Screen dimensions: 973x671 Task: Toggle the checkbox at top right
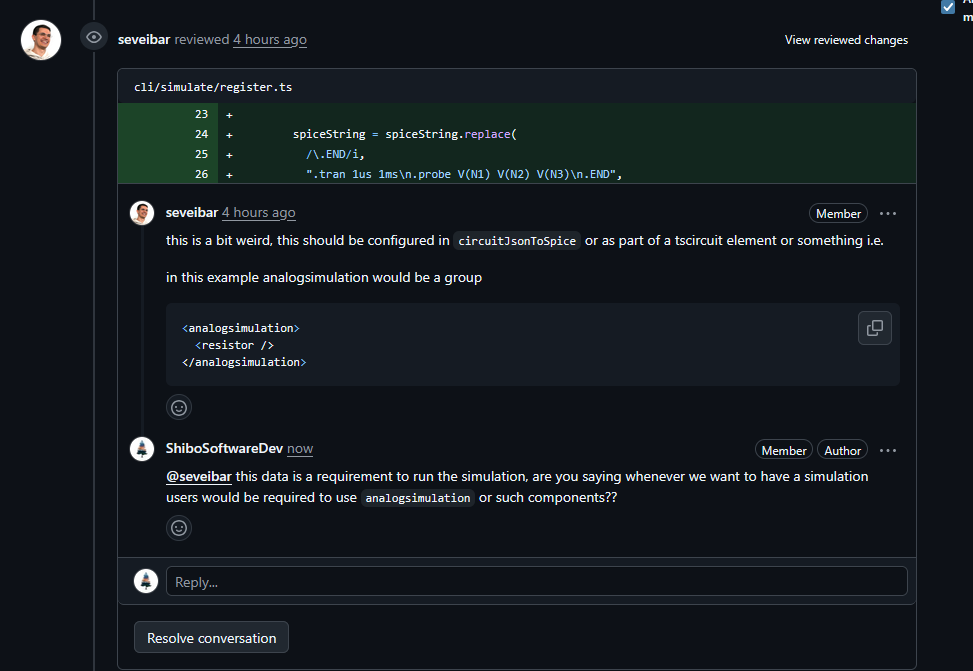(948, 7)
